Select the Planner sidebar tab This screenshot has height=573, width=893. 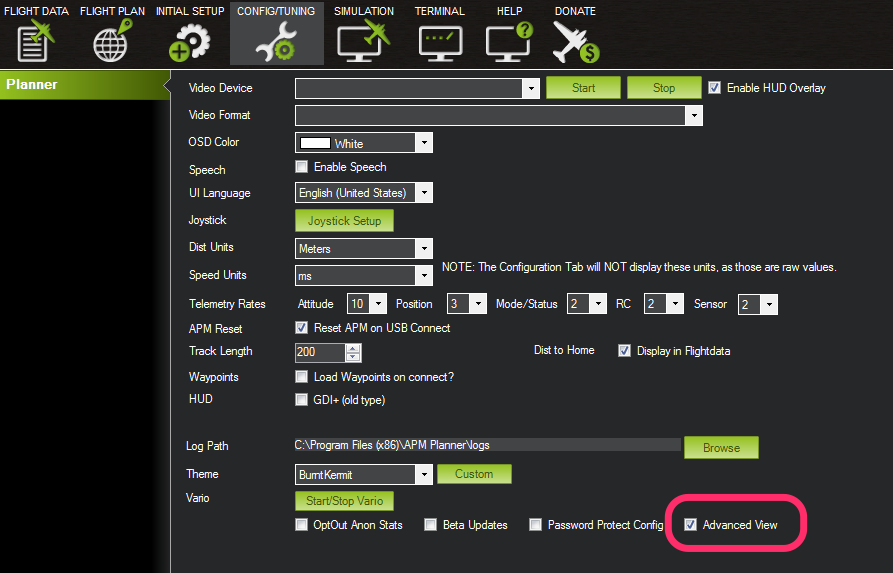click(85, 85)
